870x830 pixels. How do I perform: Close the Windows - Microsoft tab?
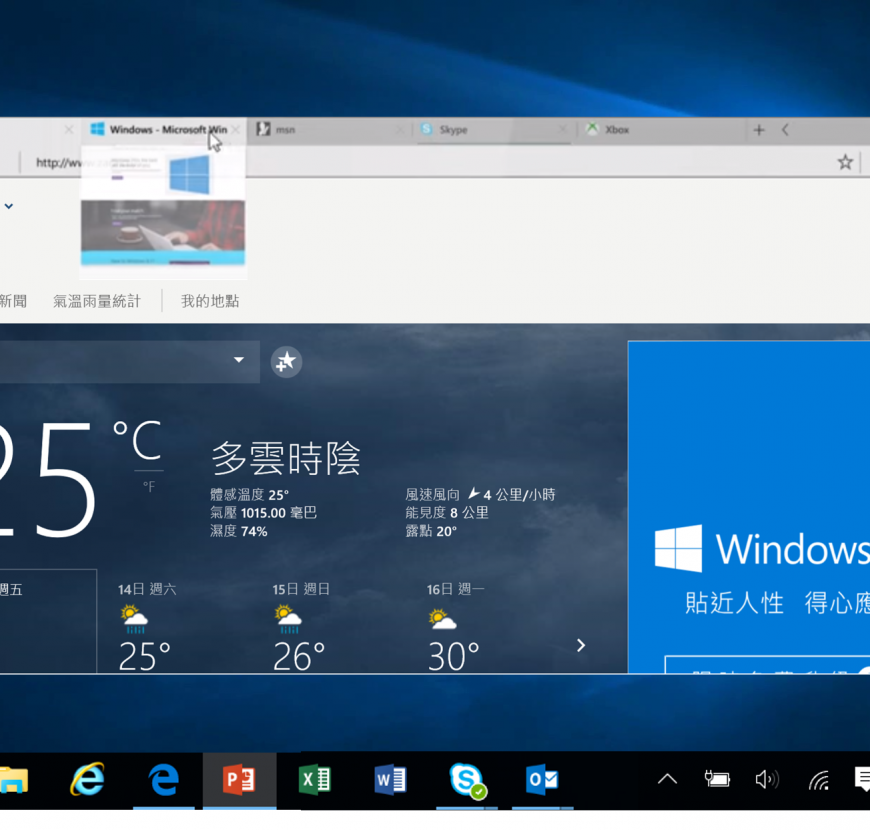(x=236, y=130)
